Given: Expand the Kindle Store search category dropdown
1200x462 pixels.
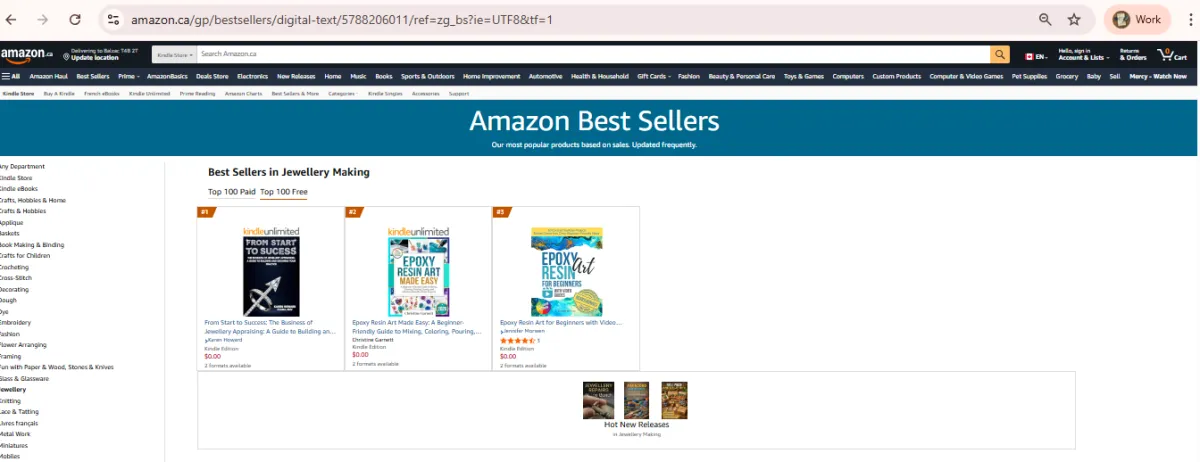Looking at the screenshot, I should (x=174, y=54).
